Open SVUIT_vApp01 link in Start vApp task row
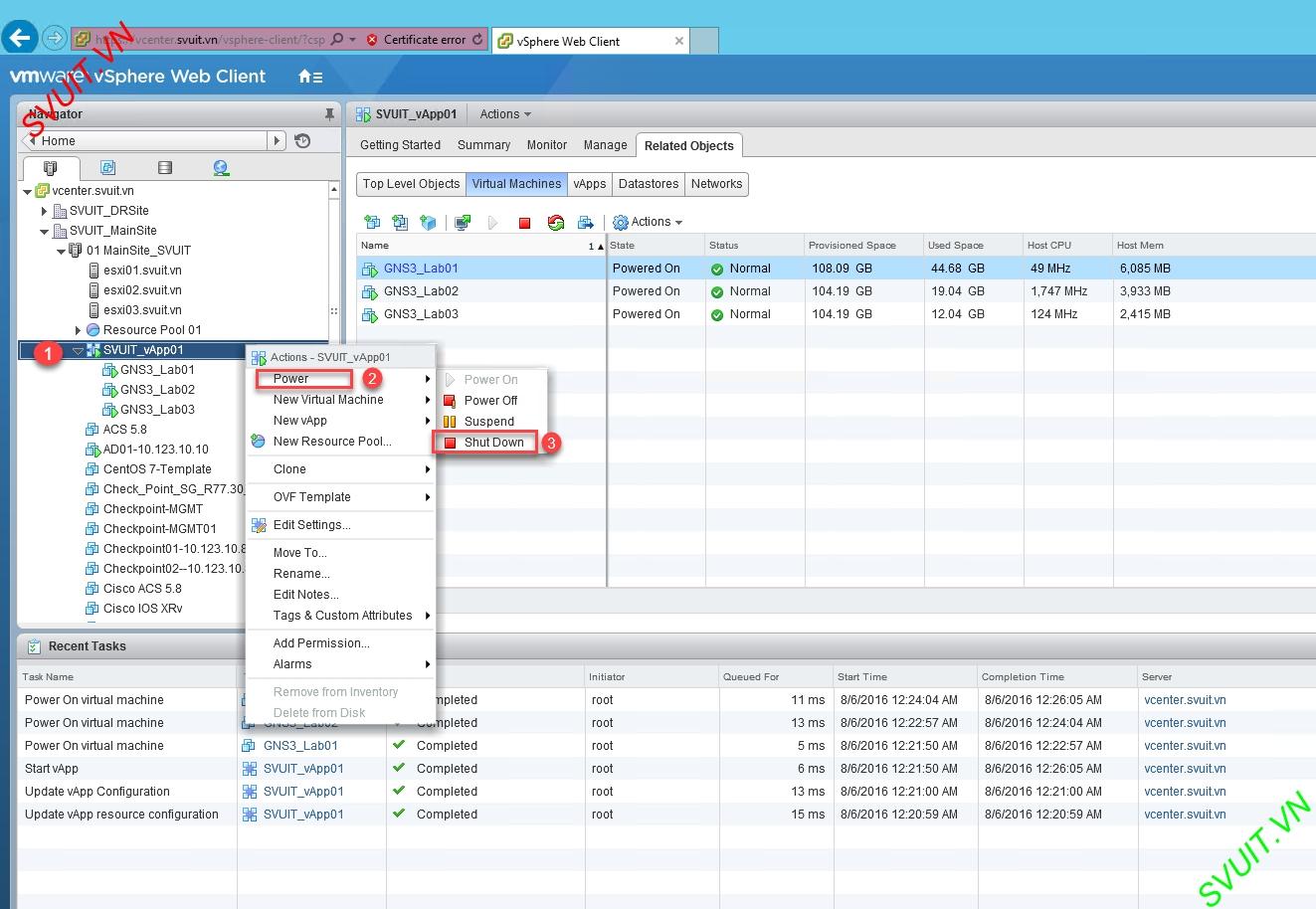Image resolution: width=1316 pixels, height=909 pixels. 303,769
